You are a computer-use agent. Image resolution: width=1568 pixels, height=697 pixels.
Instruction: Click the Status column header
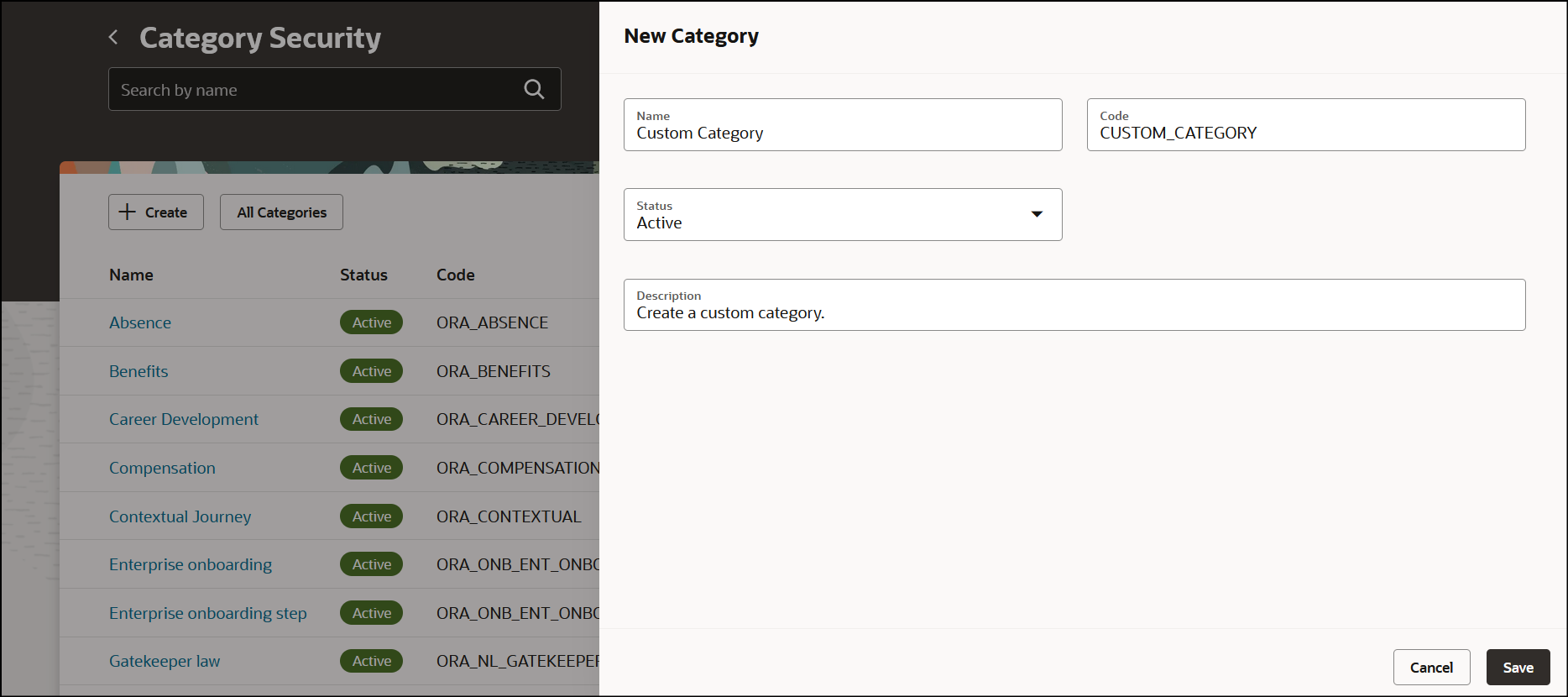click(x=363, y=275)
